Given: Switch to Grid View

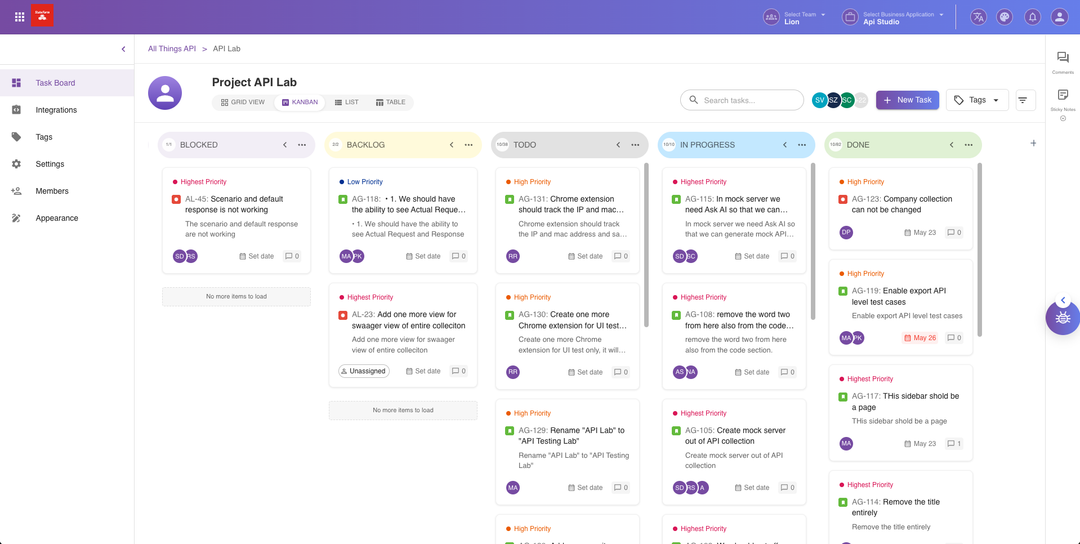Looking at the screenshot, I should [x=243, y=102].
